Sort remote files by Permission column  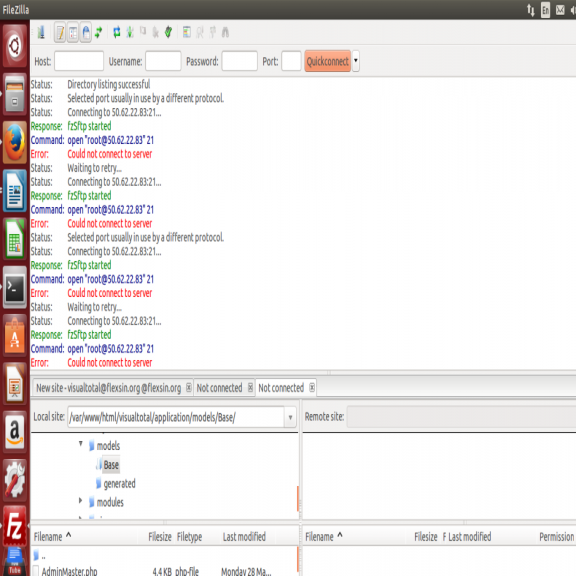click(x=557, y=537)
